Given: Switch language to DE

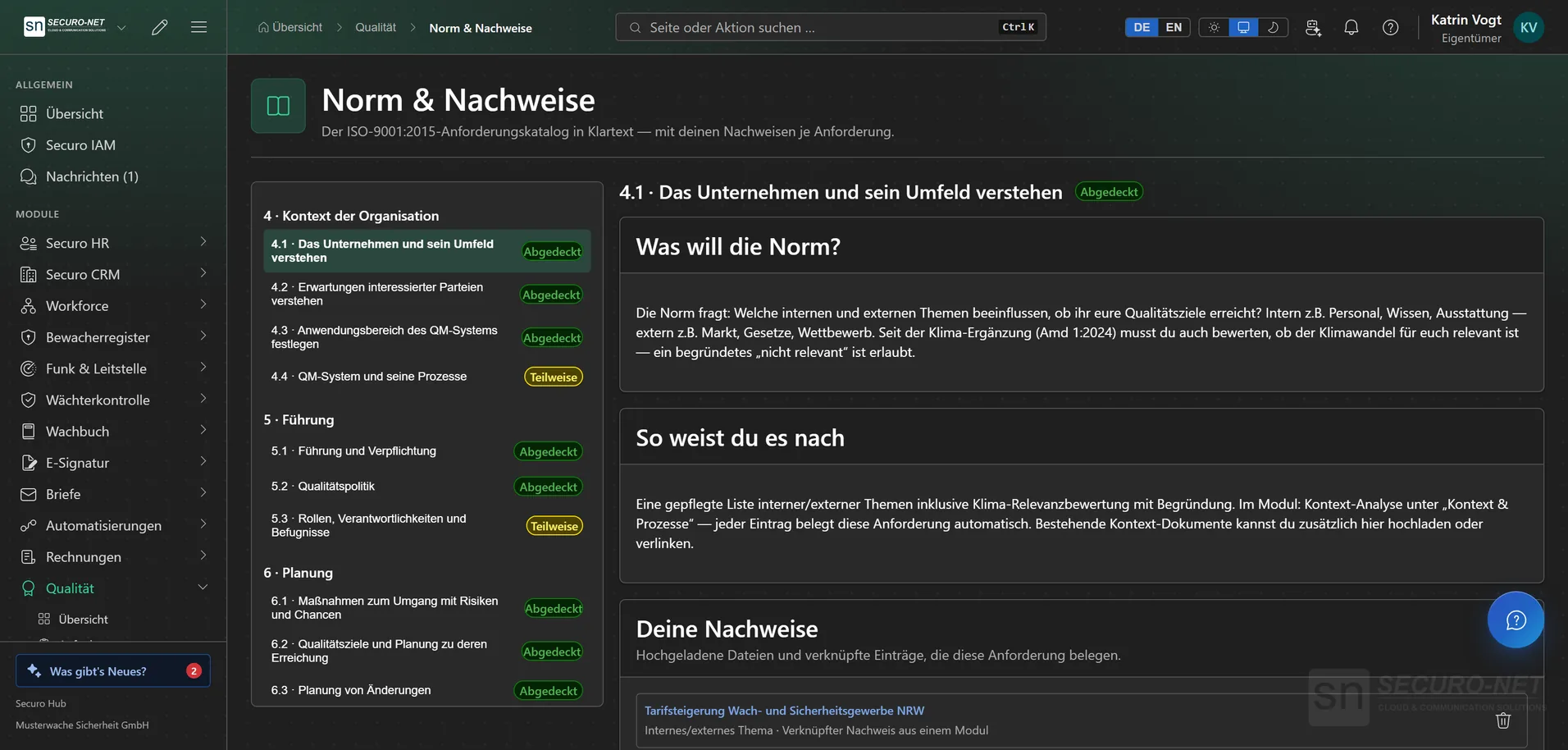Looking at the screenshot, I should (x=1142, y=27).
